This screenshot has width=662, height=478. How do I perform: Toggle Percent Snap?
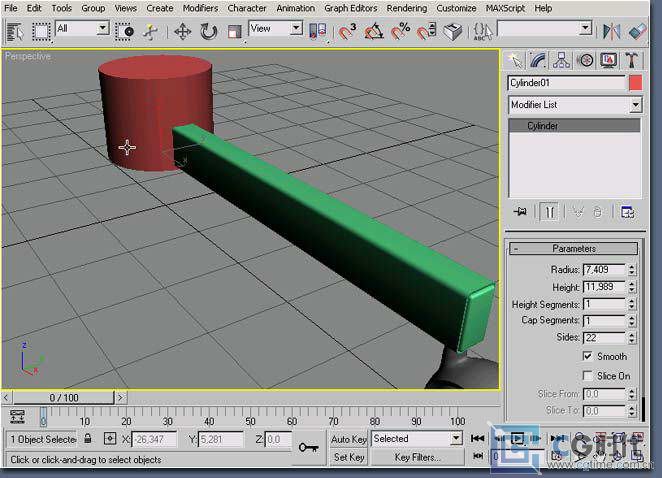click(x=400, y=32)
